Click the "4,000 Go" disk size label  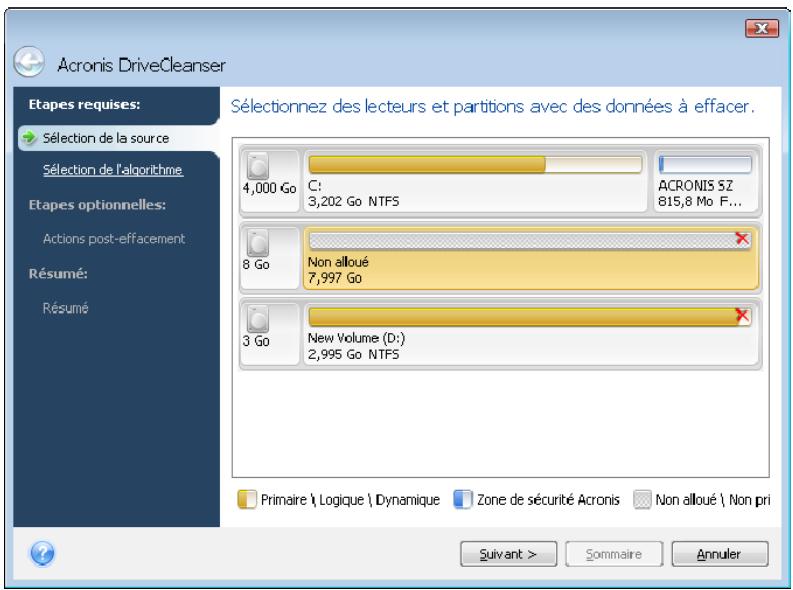269,188
